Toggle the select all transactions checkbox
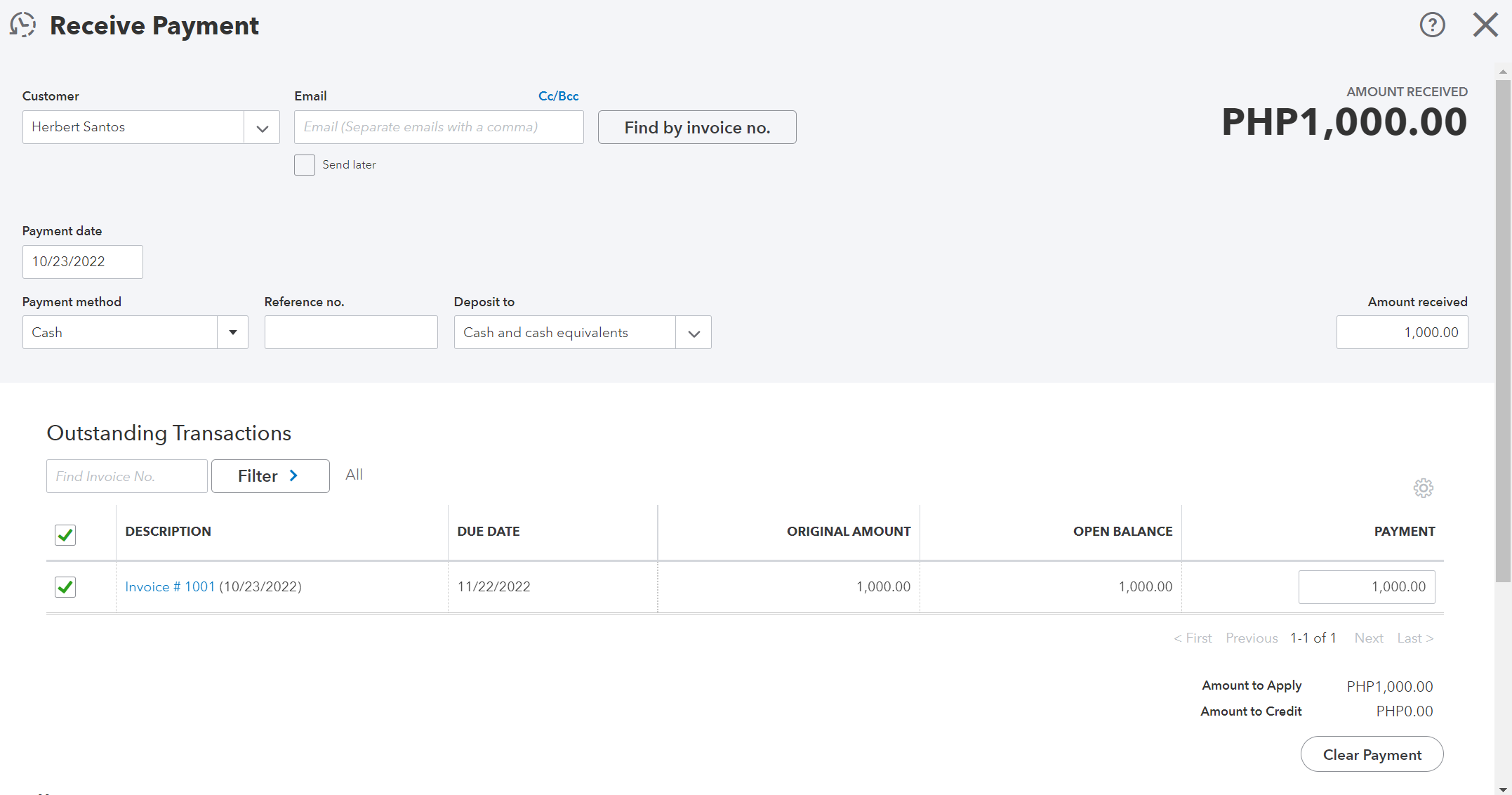 coord(65,535)
